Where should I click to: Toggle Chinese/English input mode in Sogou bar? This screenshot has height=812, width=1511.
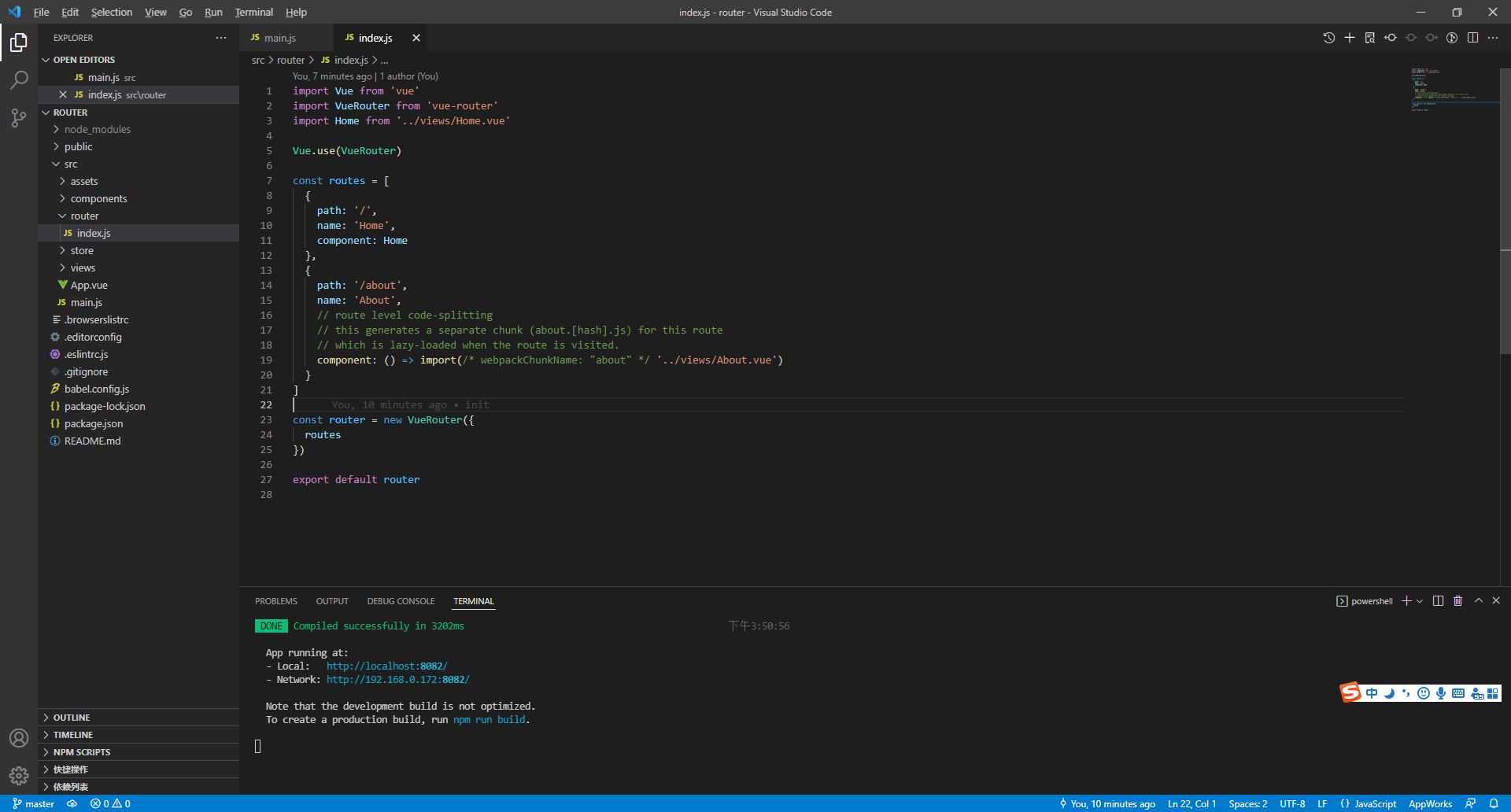point(1372,693)
